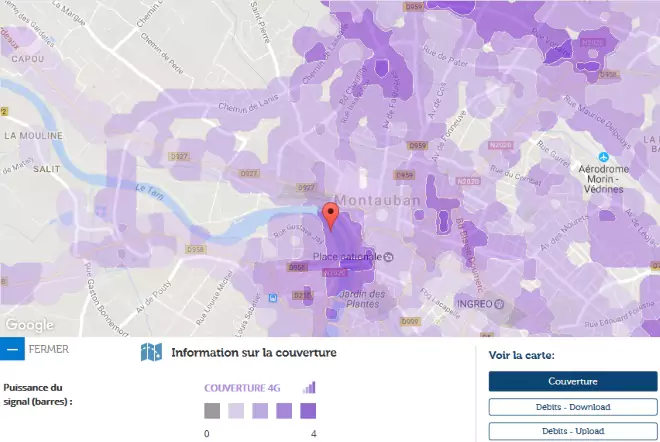Switch to Débits - Download map
This screenshot has height=442, width=660.
(x=573, y=407)
